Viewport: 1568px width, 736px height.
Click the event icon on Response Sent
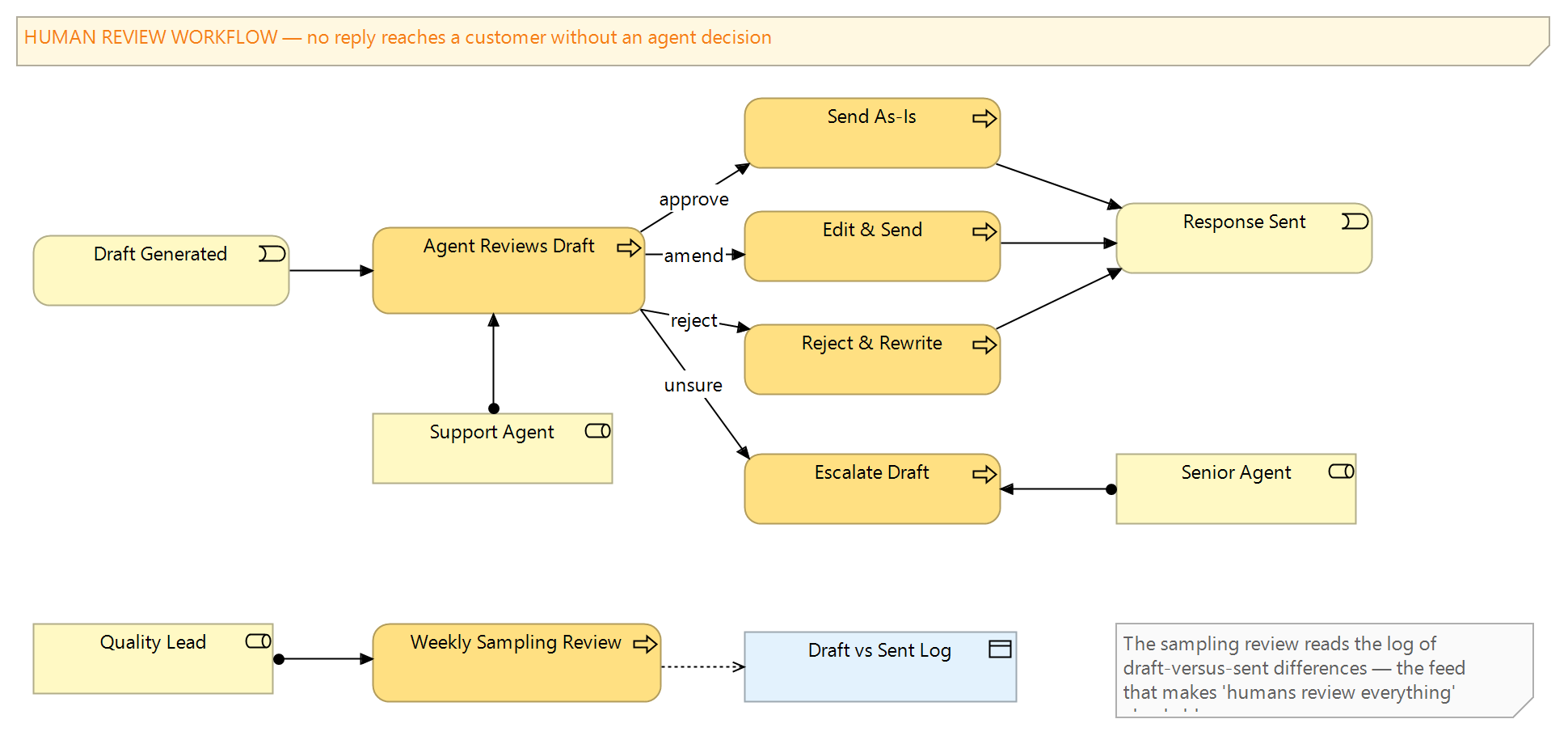point(1355,222)
